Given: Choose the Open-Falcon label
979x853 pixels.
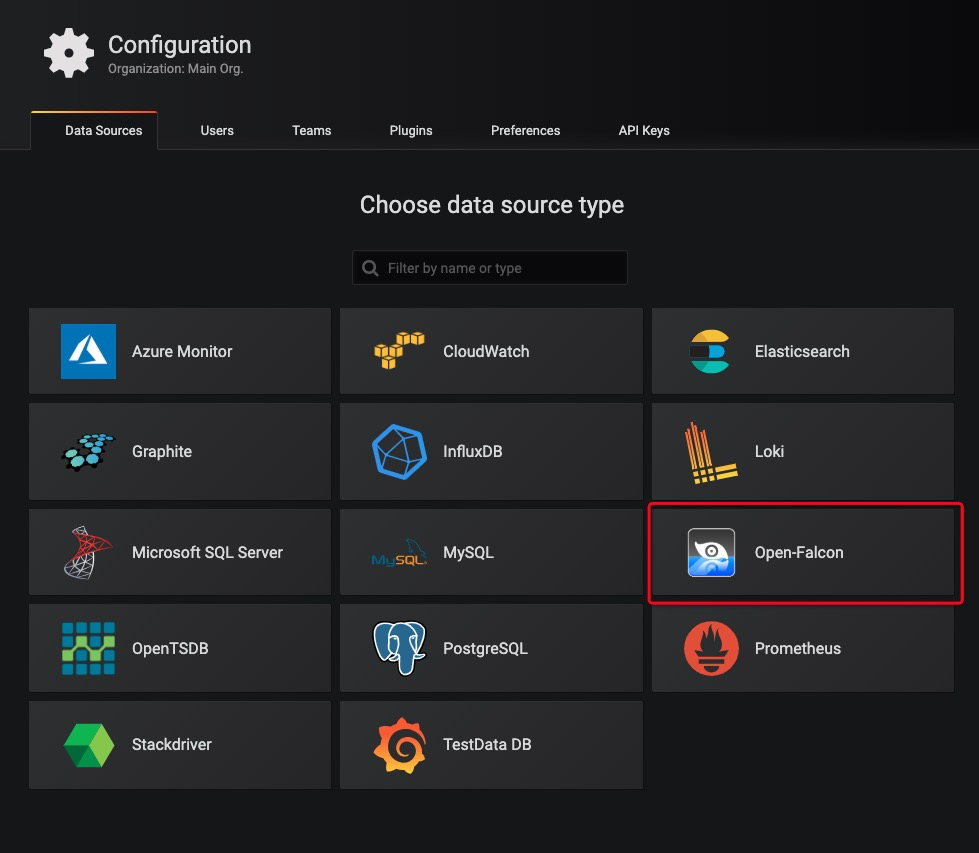Looking at the screenshot, I should (799, 553).
